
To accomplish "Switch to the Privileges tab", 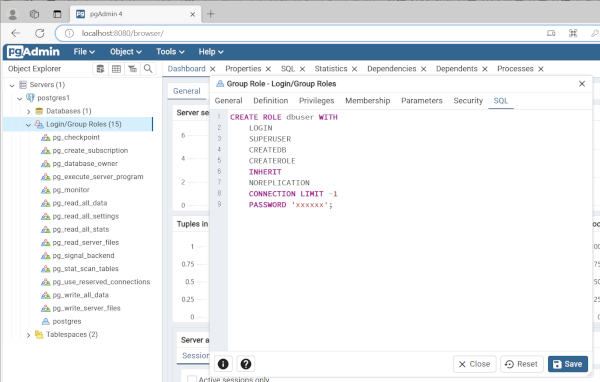I will 316,101.
